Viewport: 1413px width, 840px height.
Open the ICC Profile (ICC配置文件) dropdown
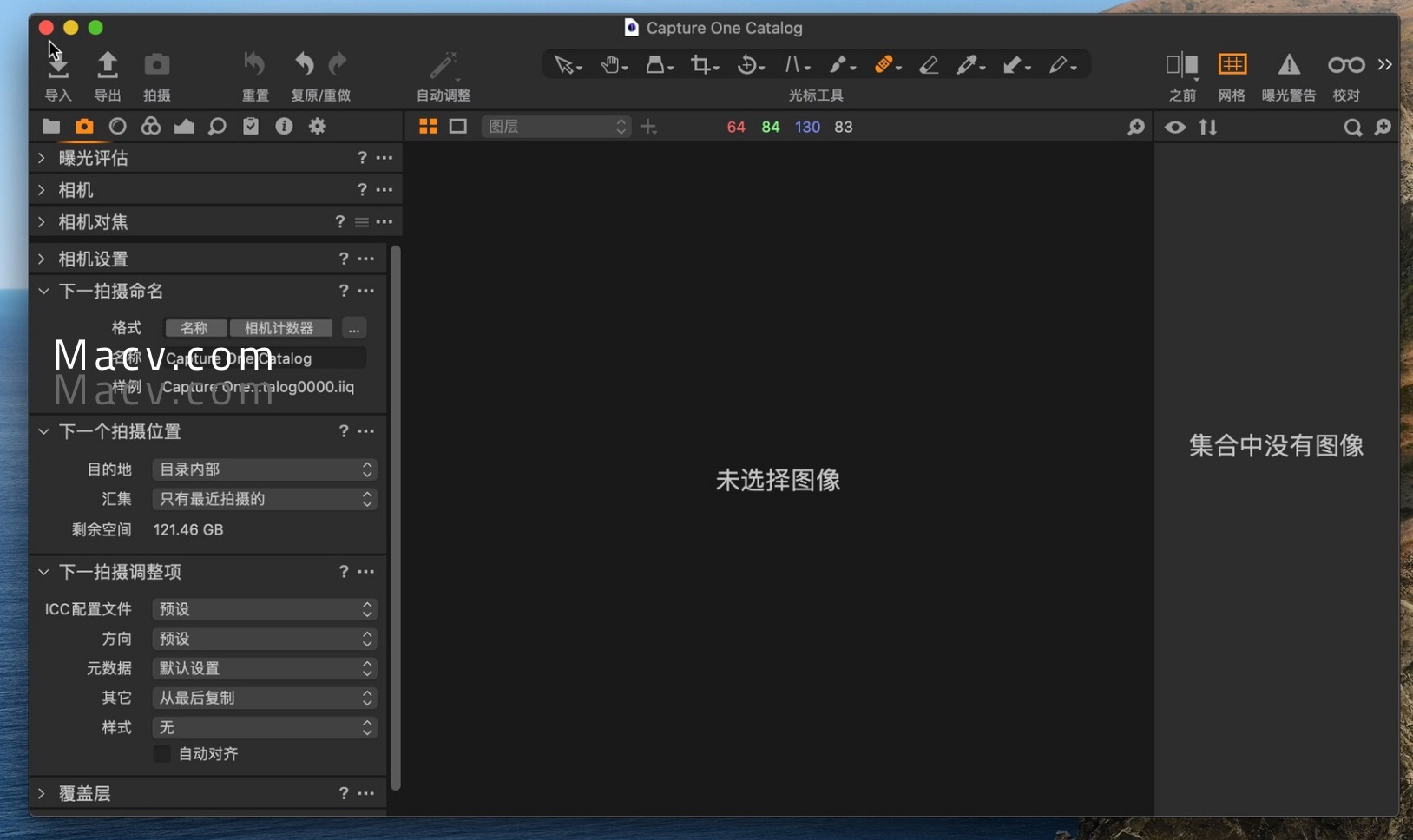[265, 609]
